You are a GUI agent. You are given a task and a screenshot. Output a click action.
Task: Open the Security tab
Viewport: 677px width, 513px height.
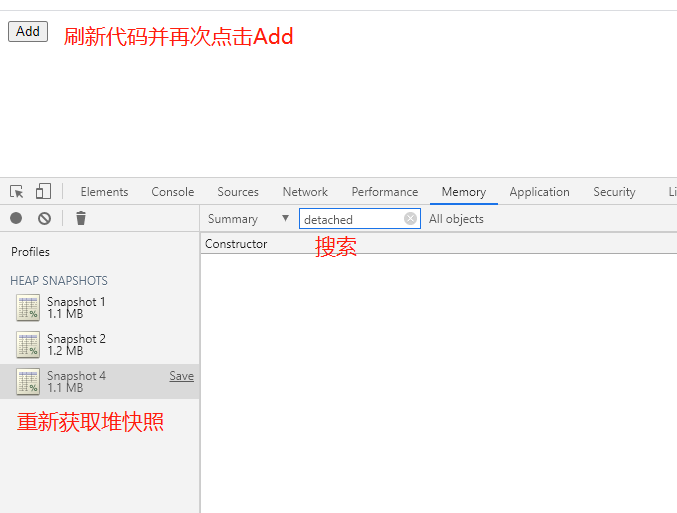pos(614,192)
